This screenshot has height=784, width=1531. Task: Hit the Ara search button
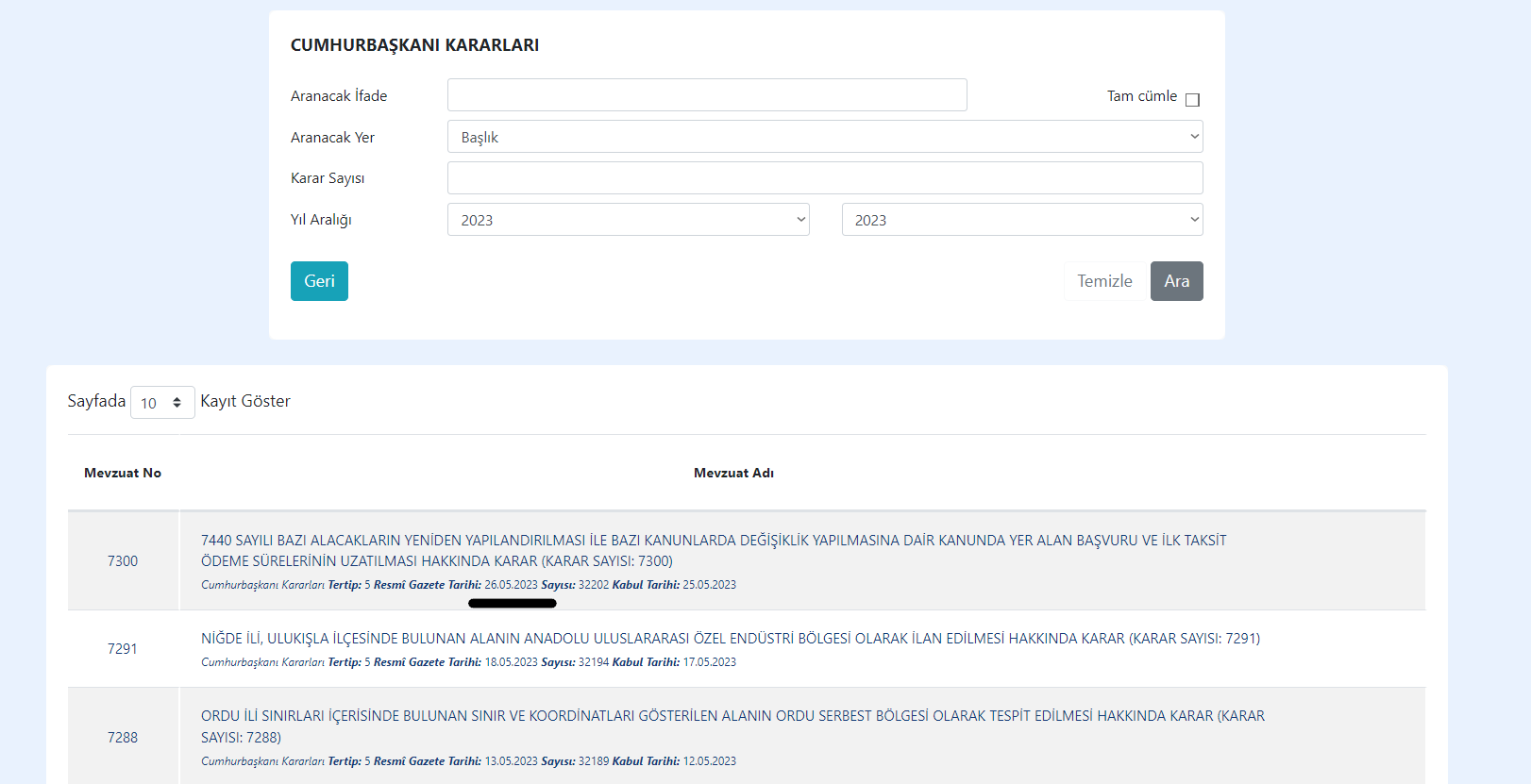click(x=1176, y=281)
